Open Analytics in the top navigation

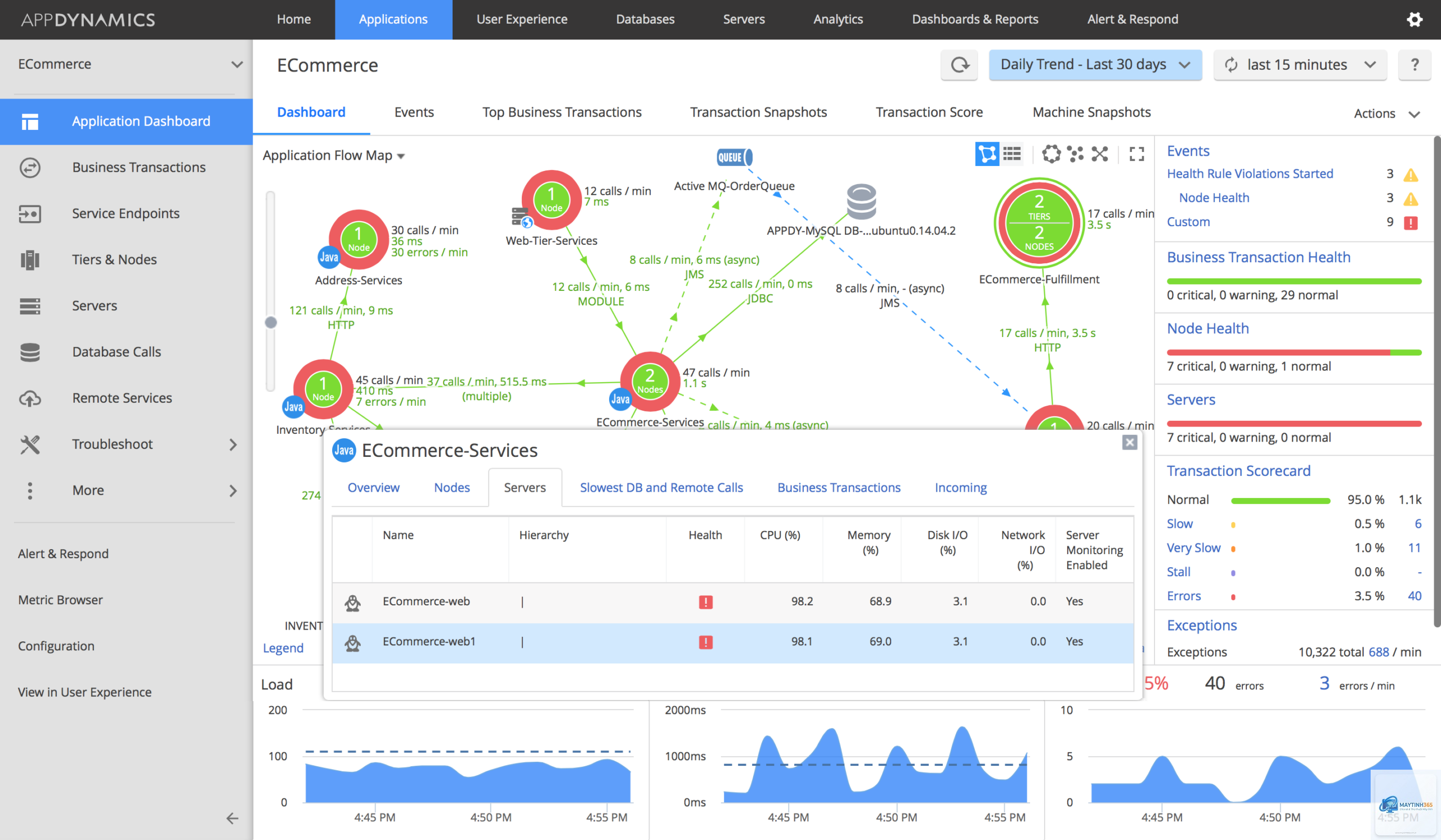point(838,20)
